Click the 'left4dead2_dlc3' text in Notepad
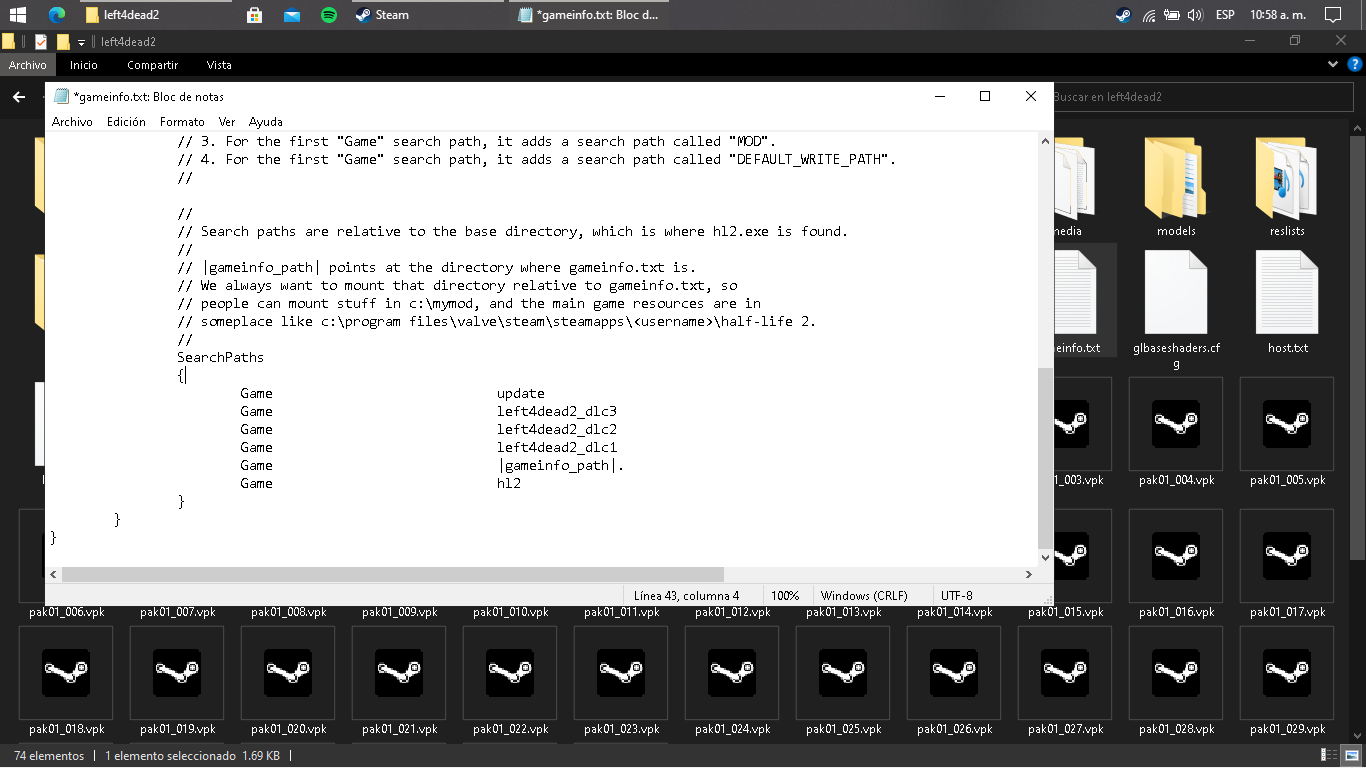This screenshot has height=768, width=1366. (x=557, y=411)
